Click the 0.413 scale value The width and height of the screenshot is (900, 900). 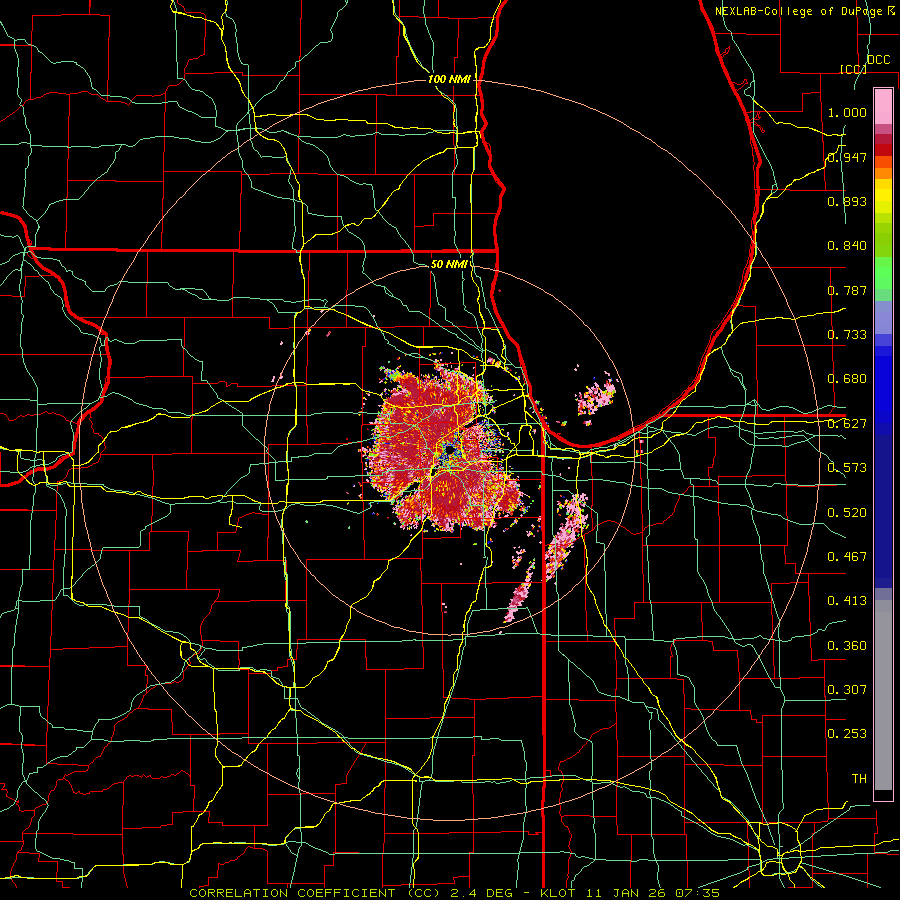click(847, 601)
